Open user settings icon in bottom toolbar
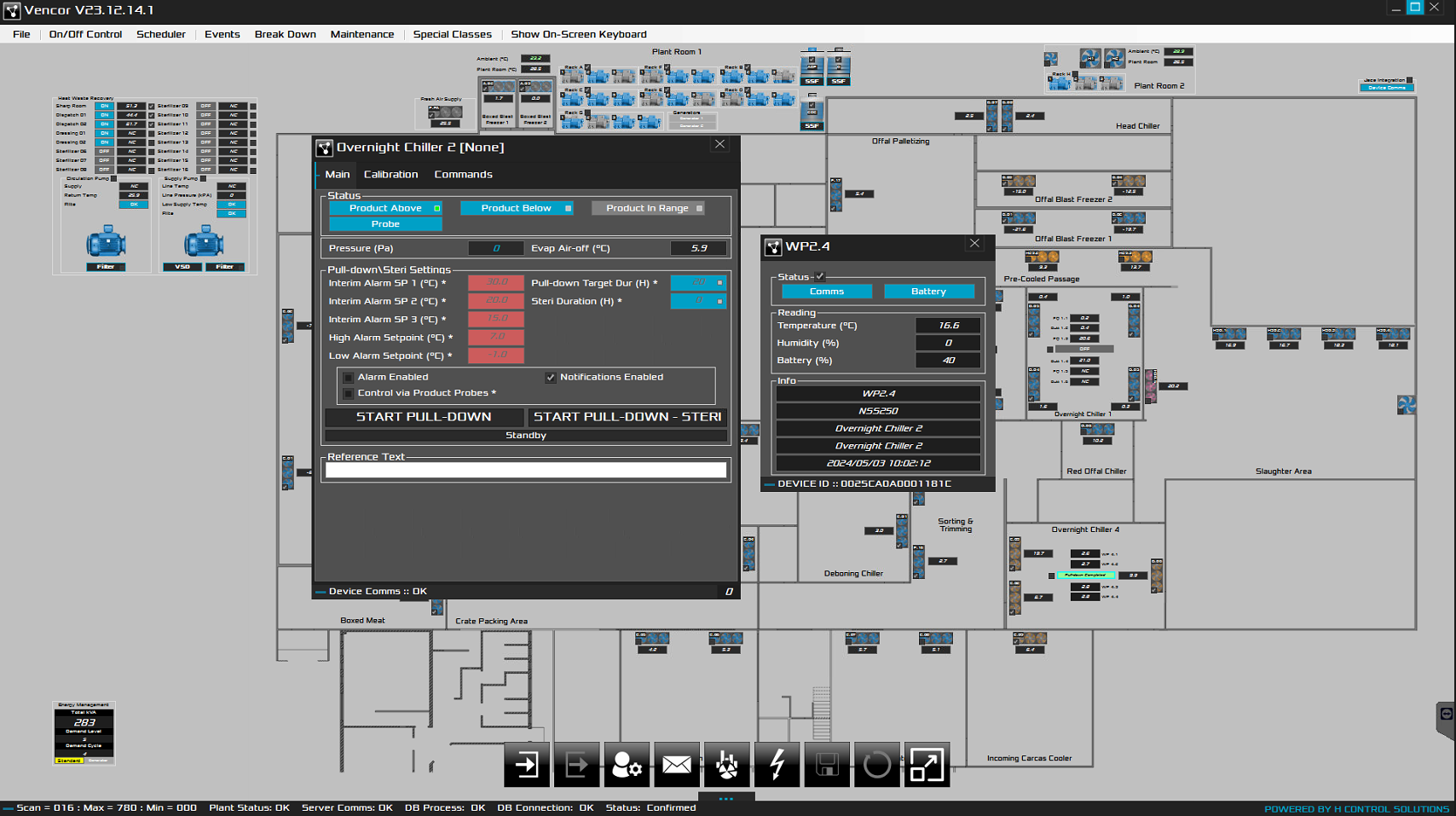Image resolution: width=1456 pixels, height=816 pixels. click(x=627, y=765)
